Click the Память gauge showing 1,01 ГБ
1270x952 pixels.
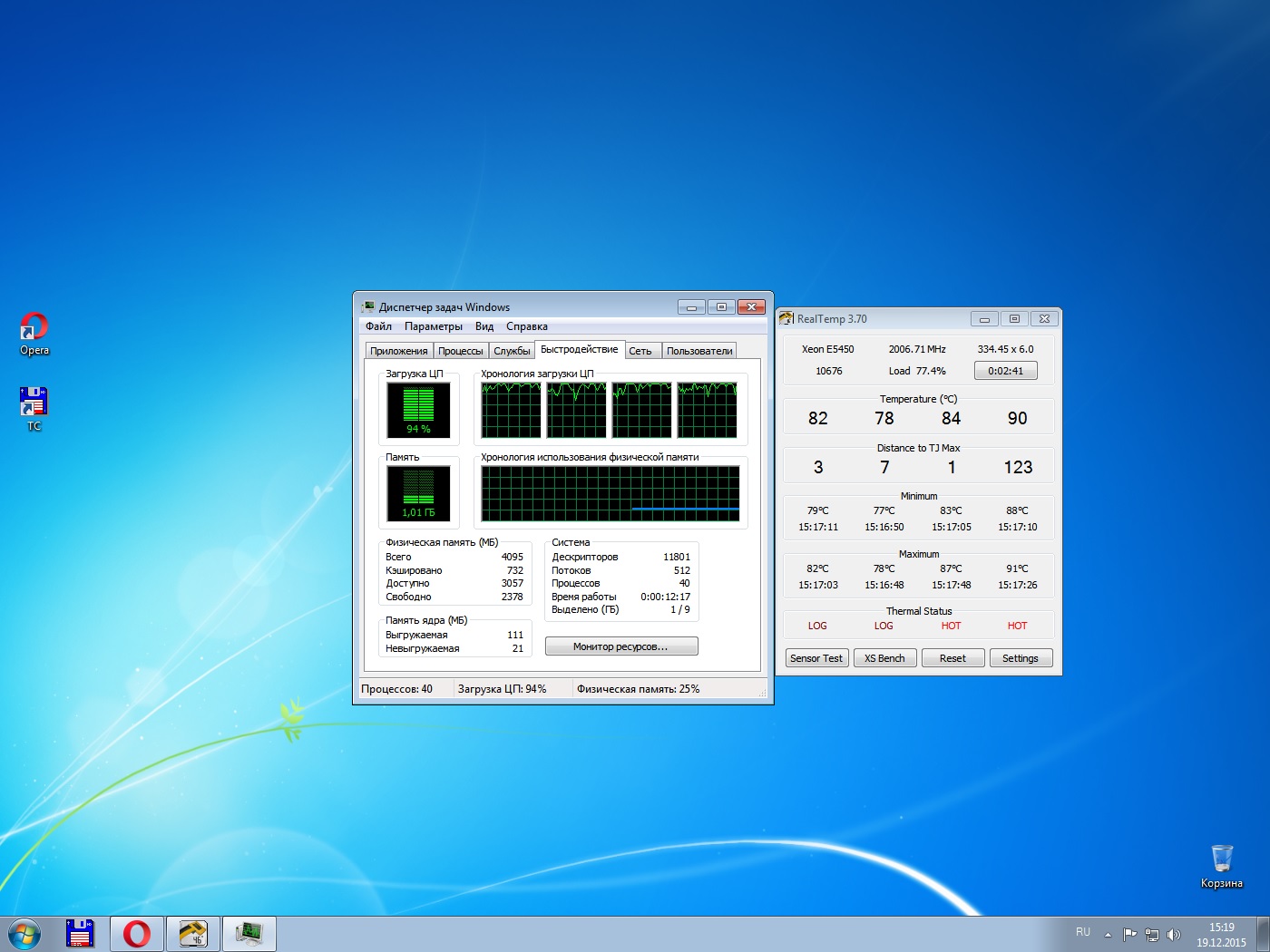(418, 493)
